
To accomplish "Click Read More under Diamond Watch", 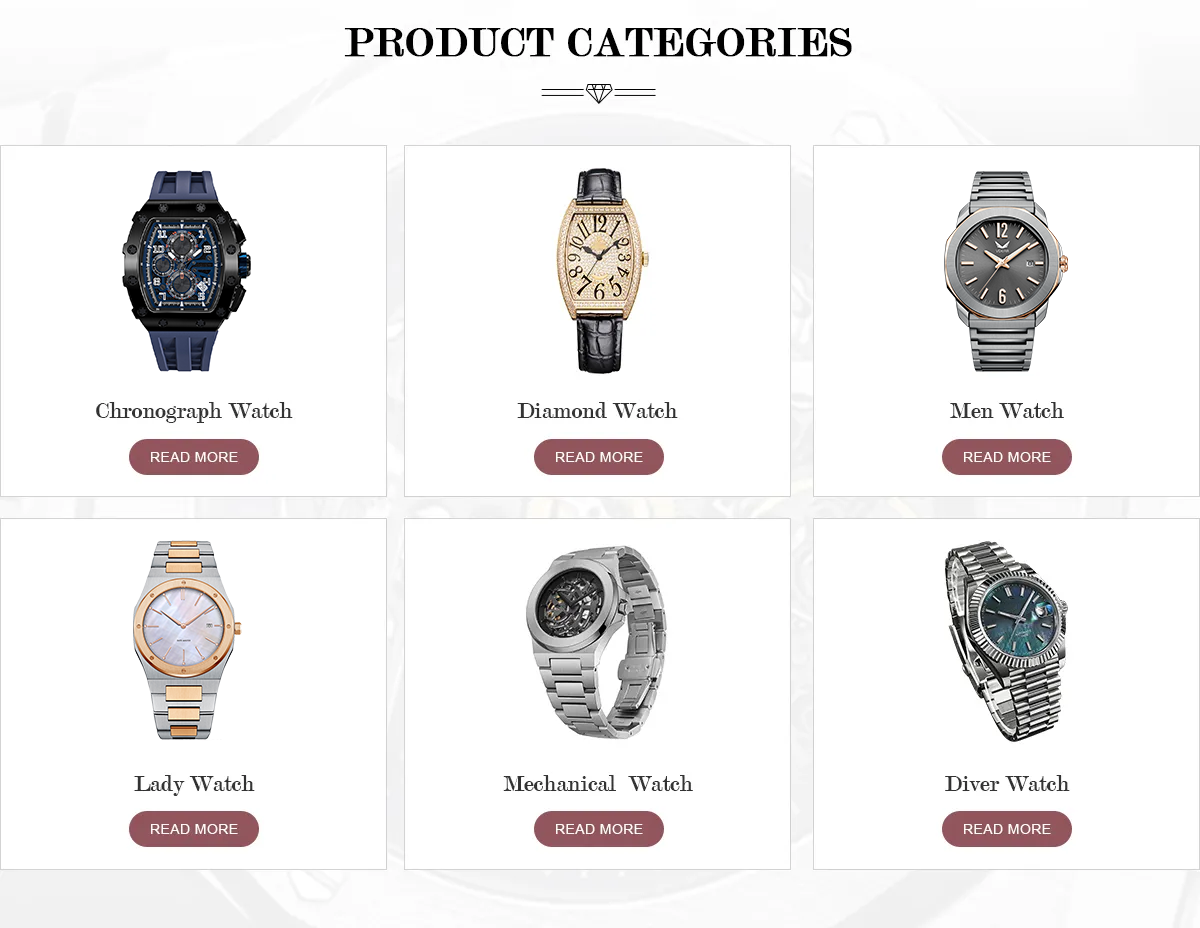I will 599,457.
